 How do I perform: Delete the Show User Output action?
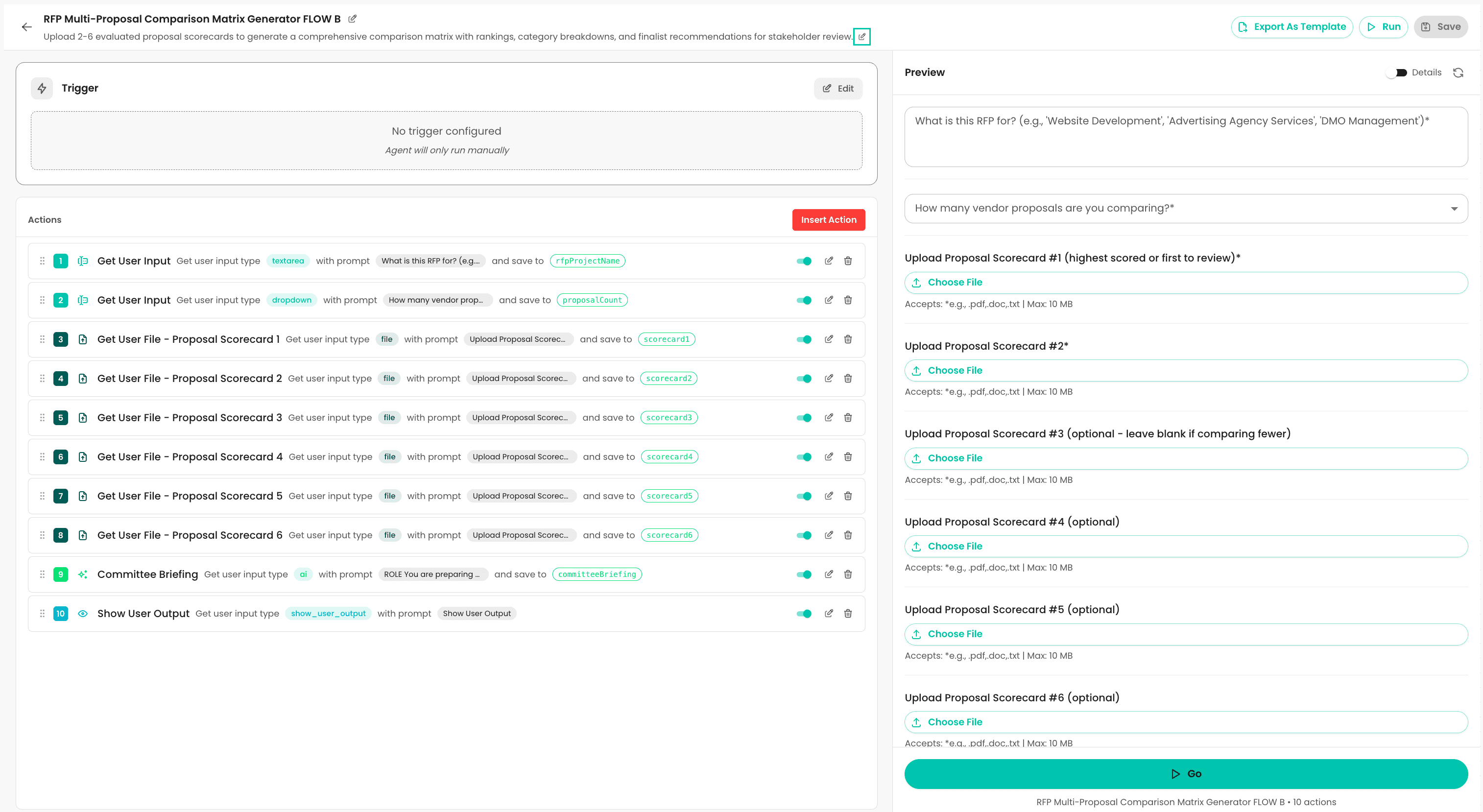coord(847,613)
